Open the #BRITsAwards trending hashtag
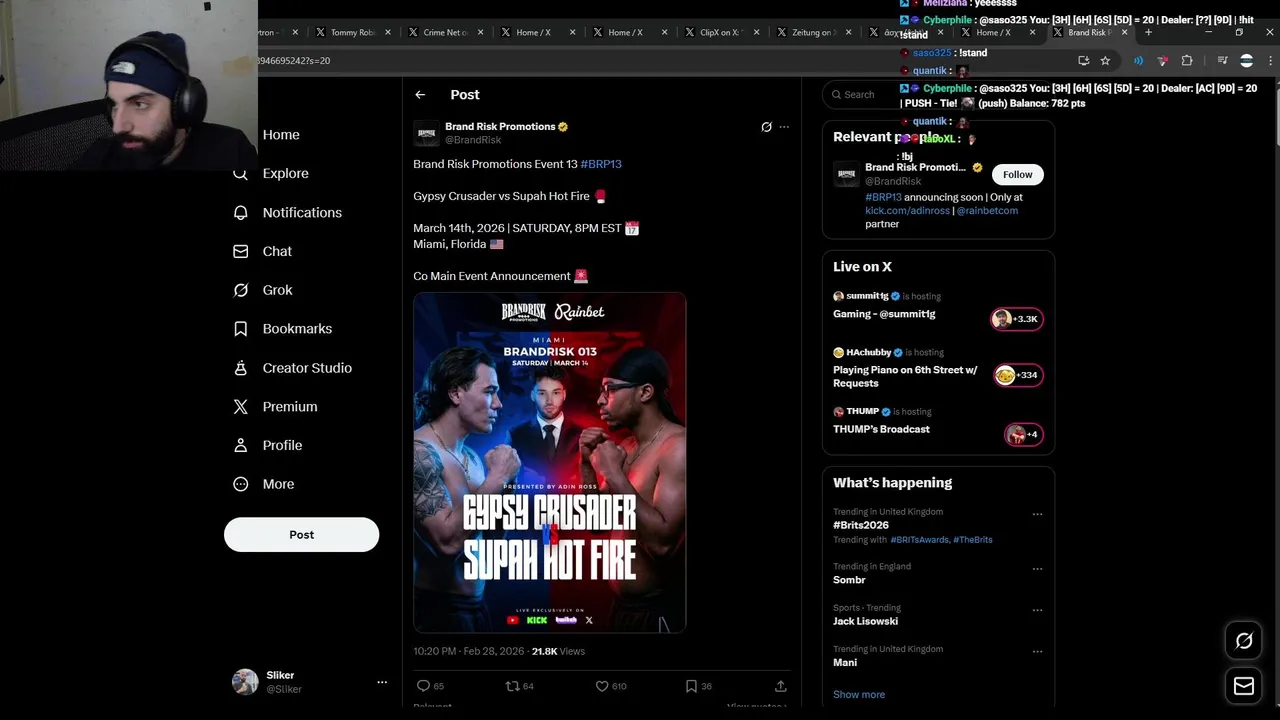 click(x=919, y=540)
